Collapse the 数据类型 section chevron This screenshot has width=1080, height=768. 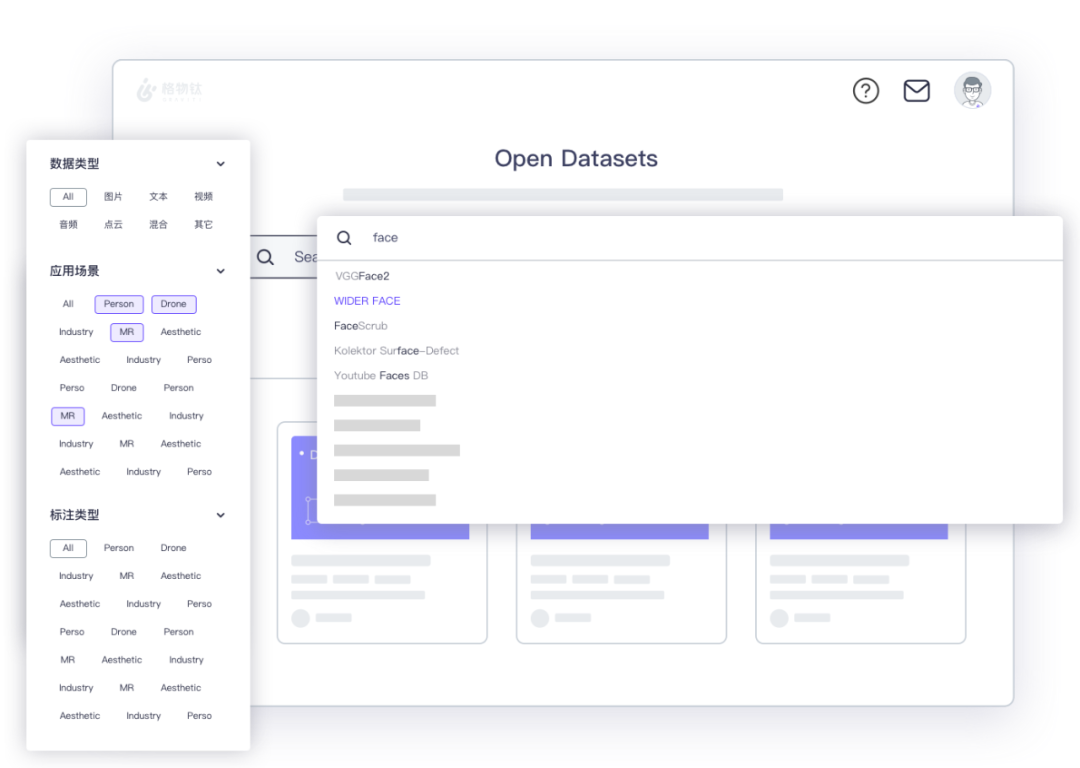click(220, 164)
